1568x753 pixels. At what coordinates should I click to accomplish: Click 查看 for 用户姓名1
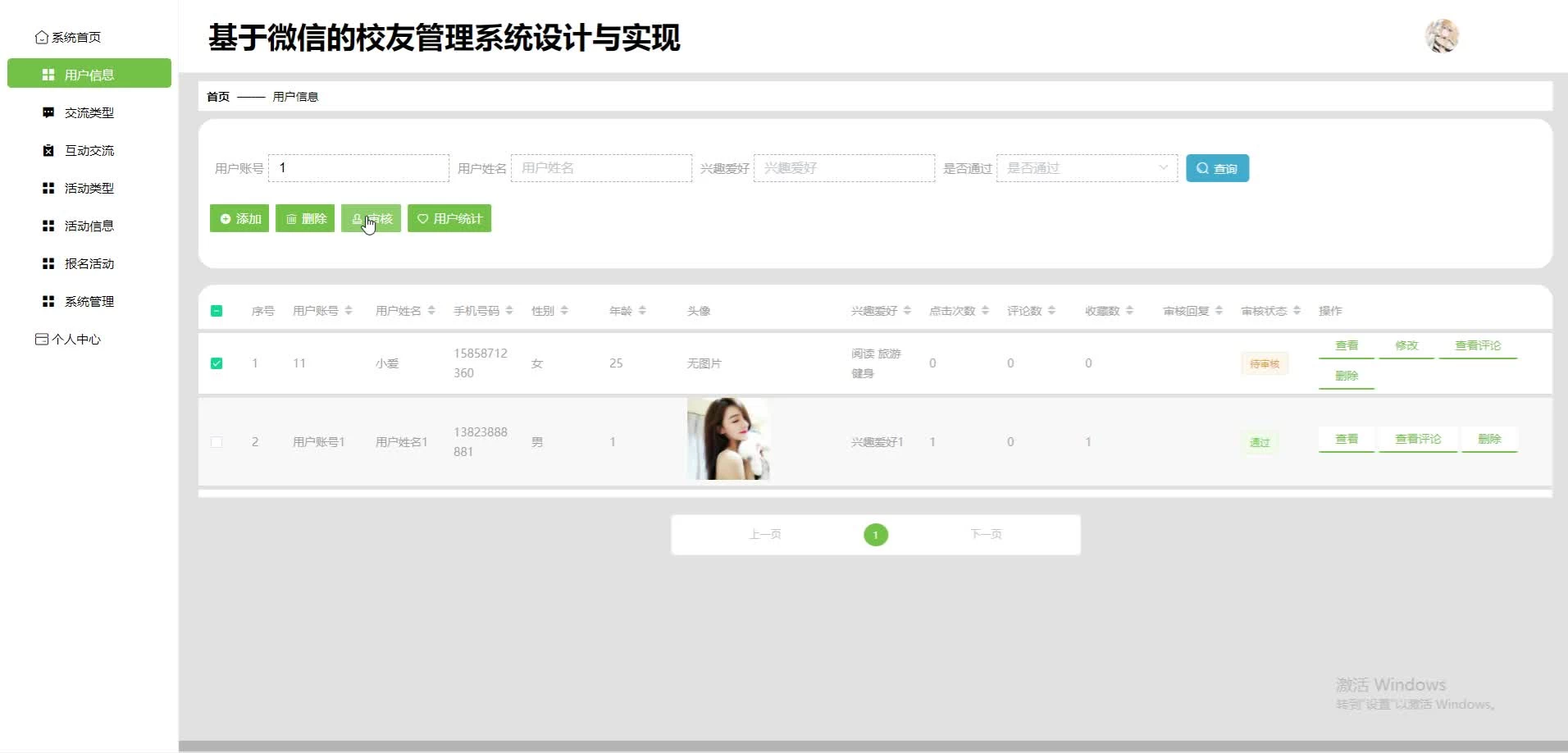pos(1347,440)
